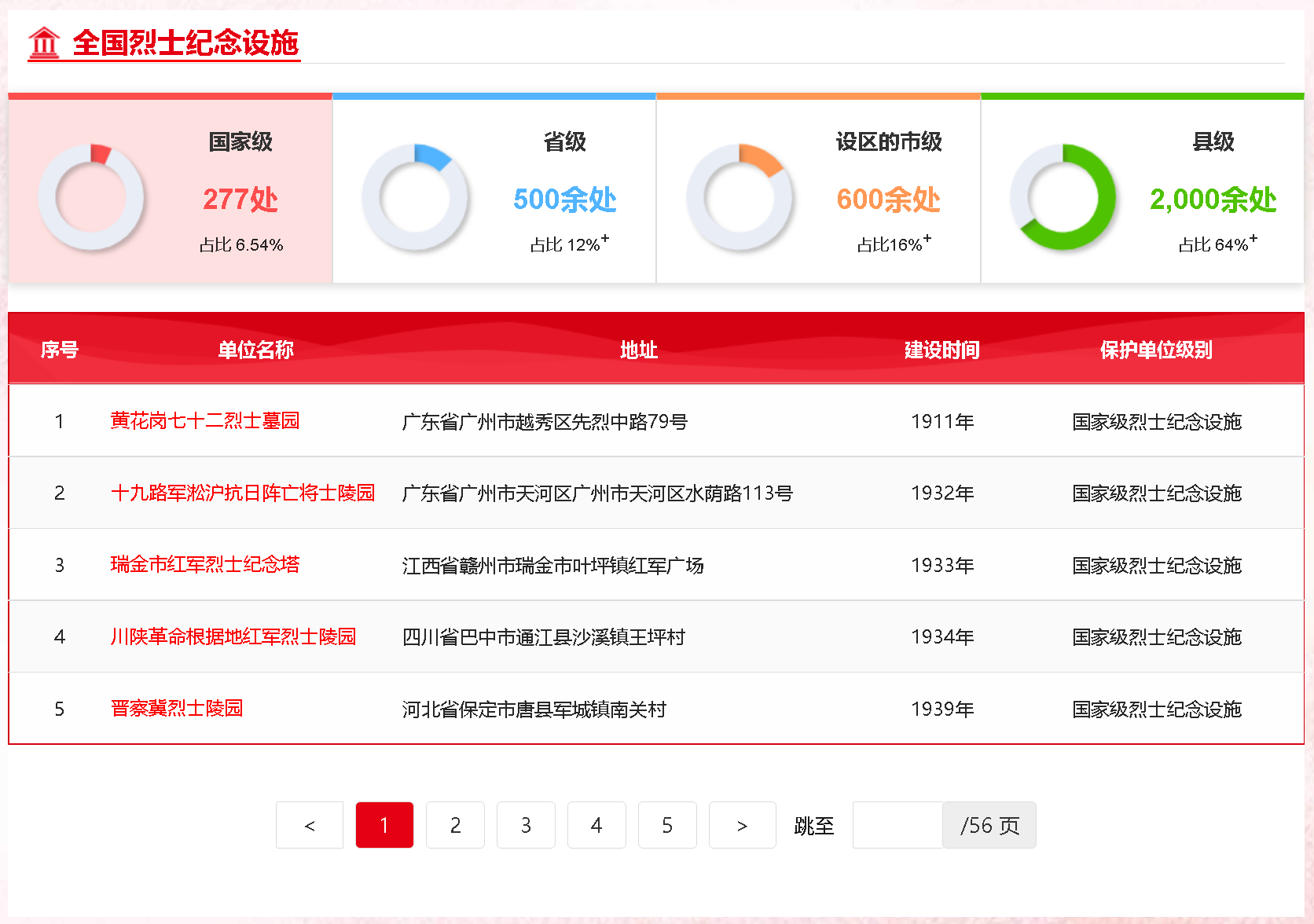Click the 跳至 page number input field

pos(897,825)
